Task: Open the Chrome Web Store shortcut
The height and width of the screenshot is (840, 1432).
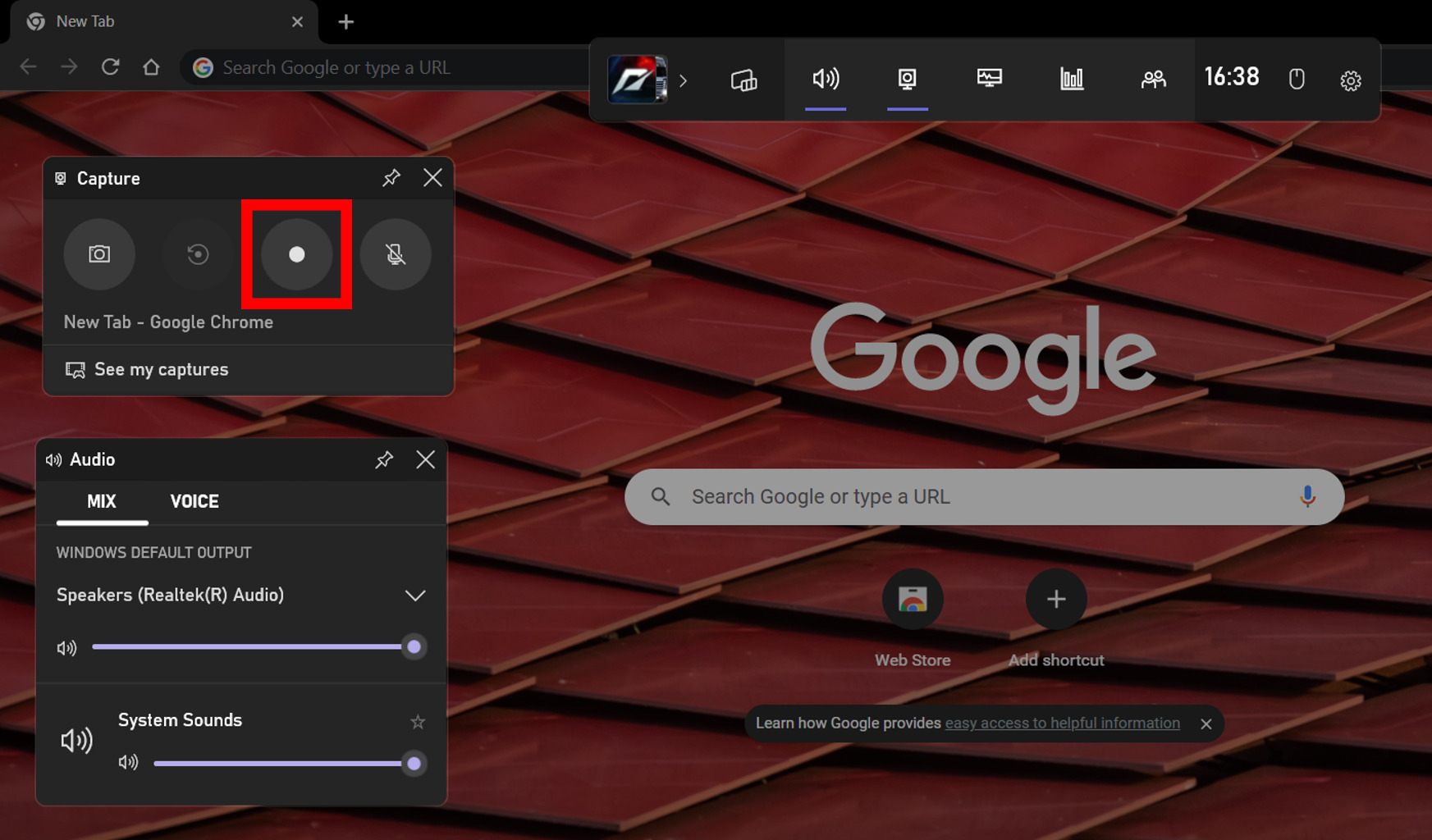Action: click(x=913, y=599)
